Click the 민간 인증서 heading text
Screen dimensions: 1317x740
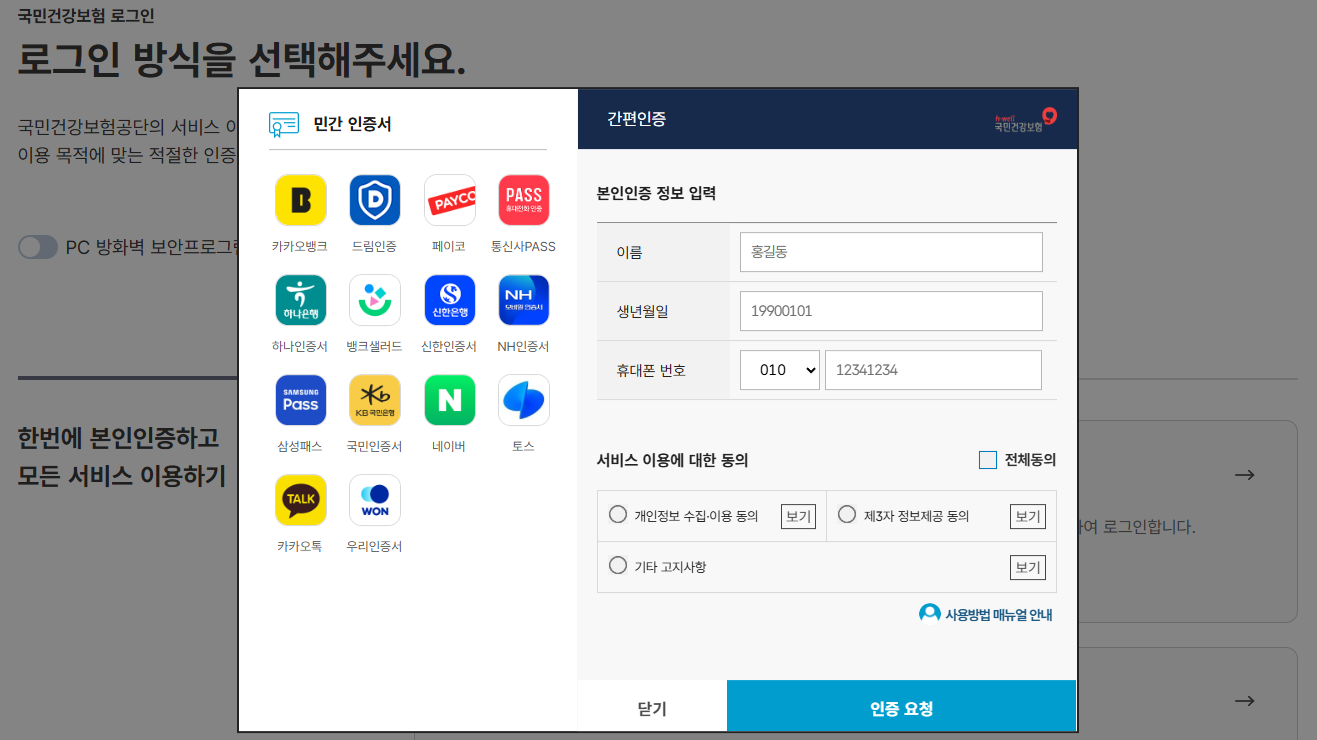353,124
